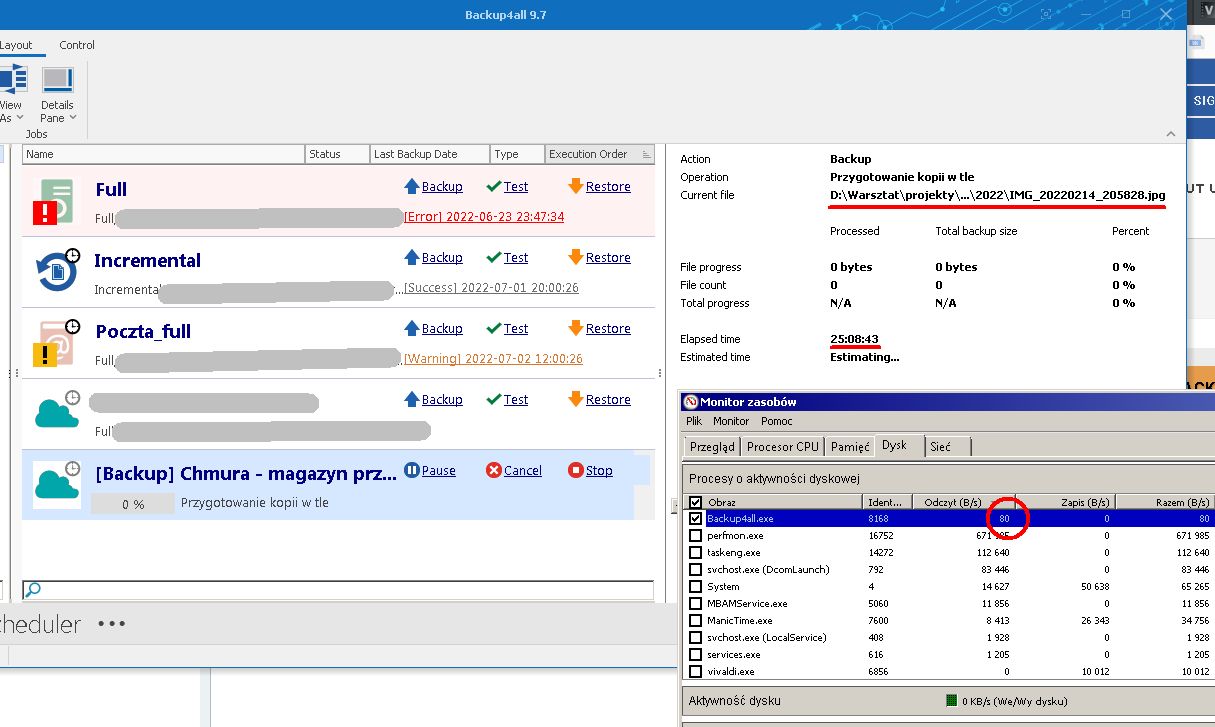Restore from the Incremental job
The height and width of the screenshot is (727, 1215).
pyautogui.click(x=599, y=257)
